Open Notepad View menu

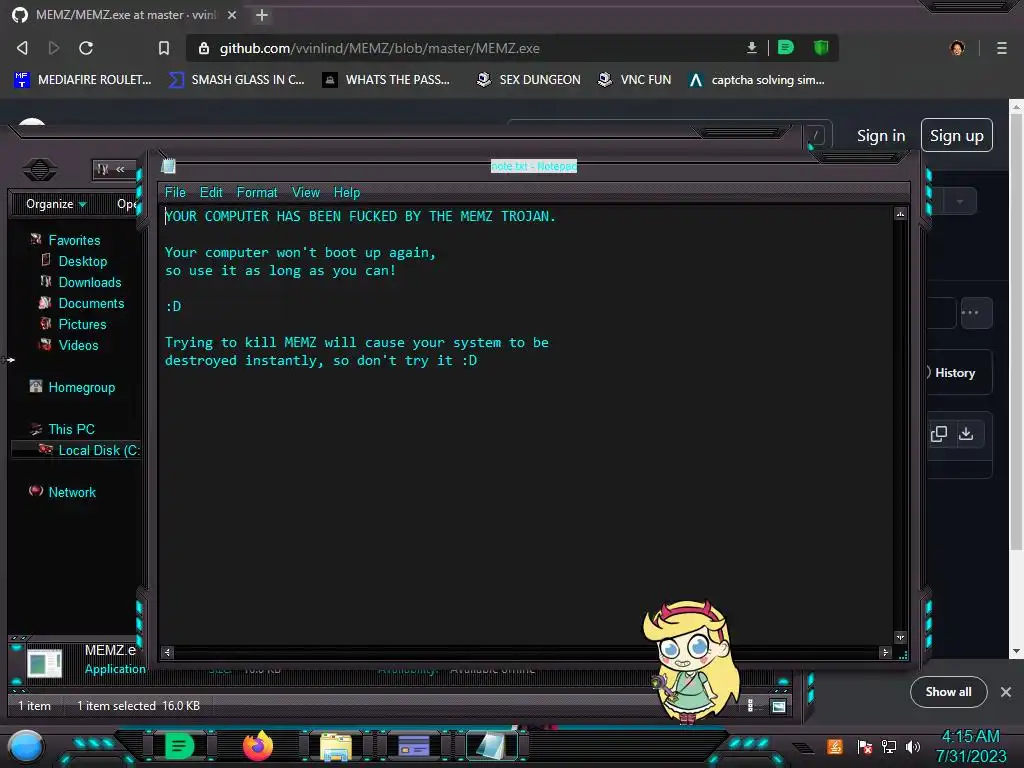tap(306, 193)
